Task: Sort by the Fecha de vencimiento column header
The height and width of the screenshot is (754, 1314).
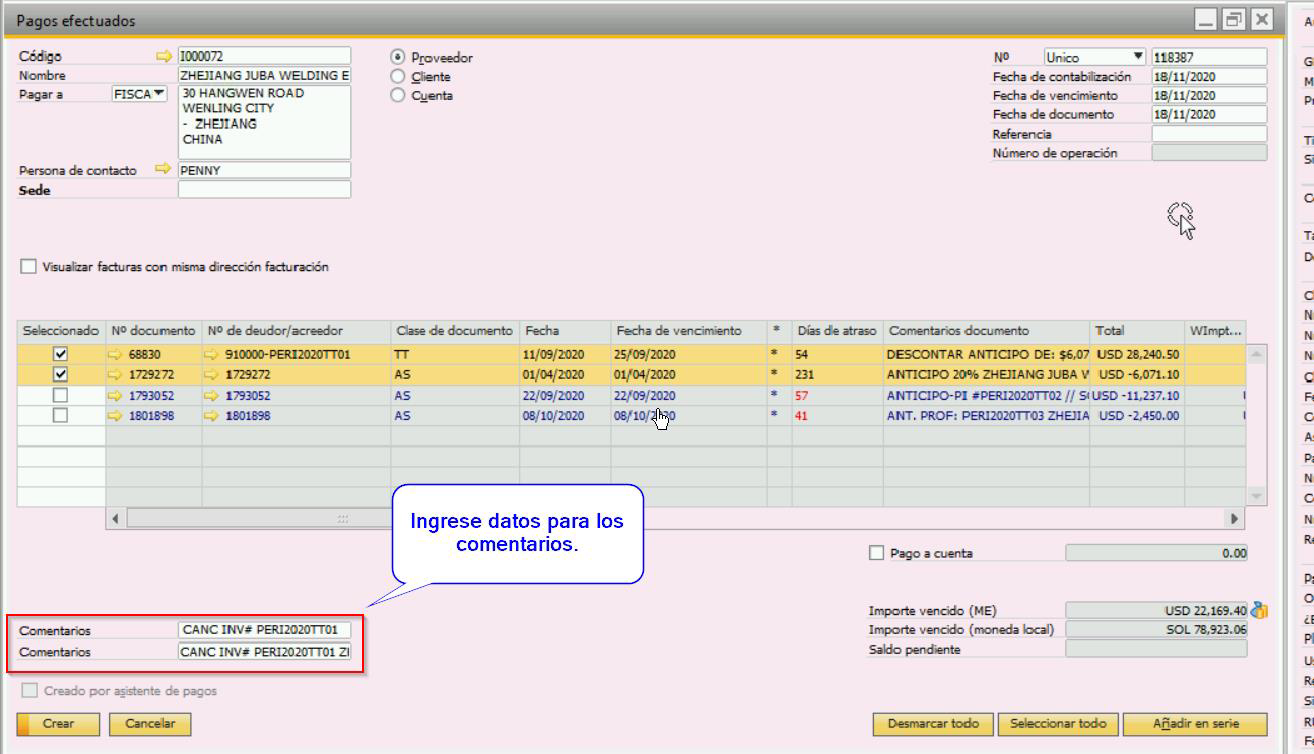Action: tap(688, 331)
